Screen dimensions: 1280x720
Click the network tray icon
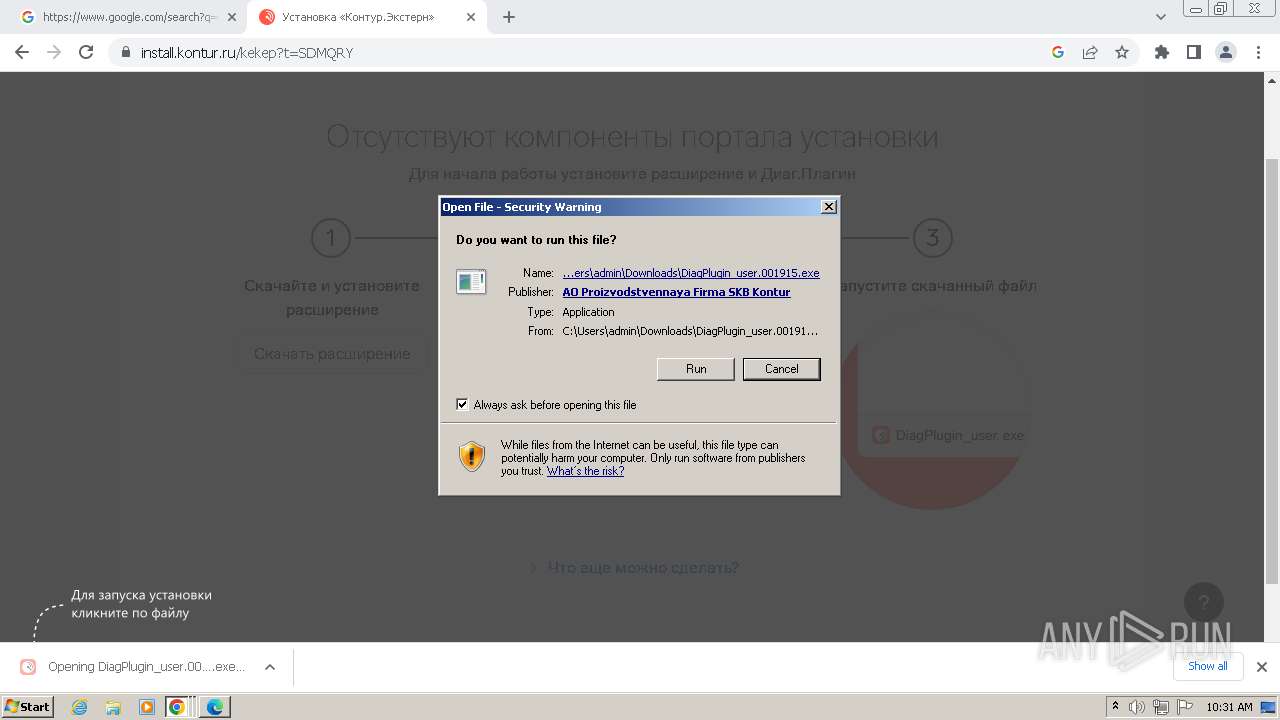pos(1160,707)
